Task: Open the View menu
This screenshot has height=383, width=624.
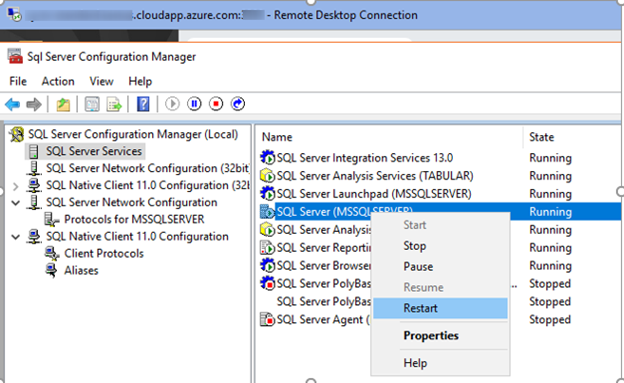Action: [x=101, y=81]
